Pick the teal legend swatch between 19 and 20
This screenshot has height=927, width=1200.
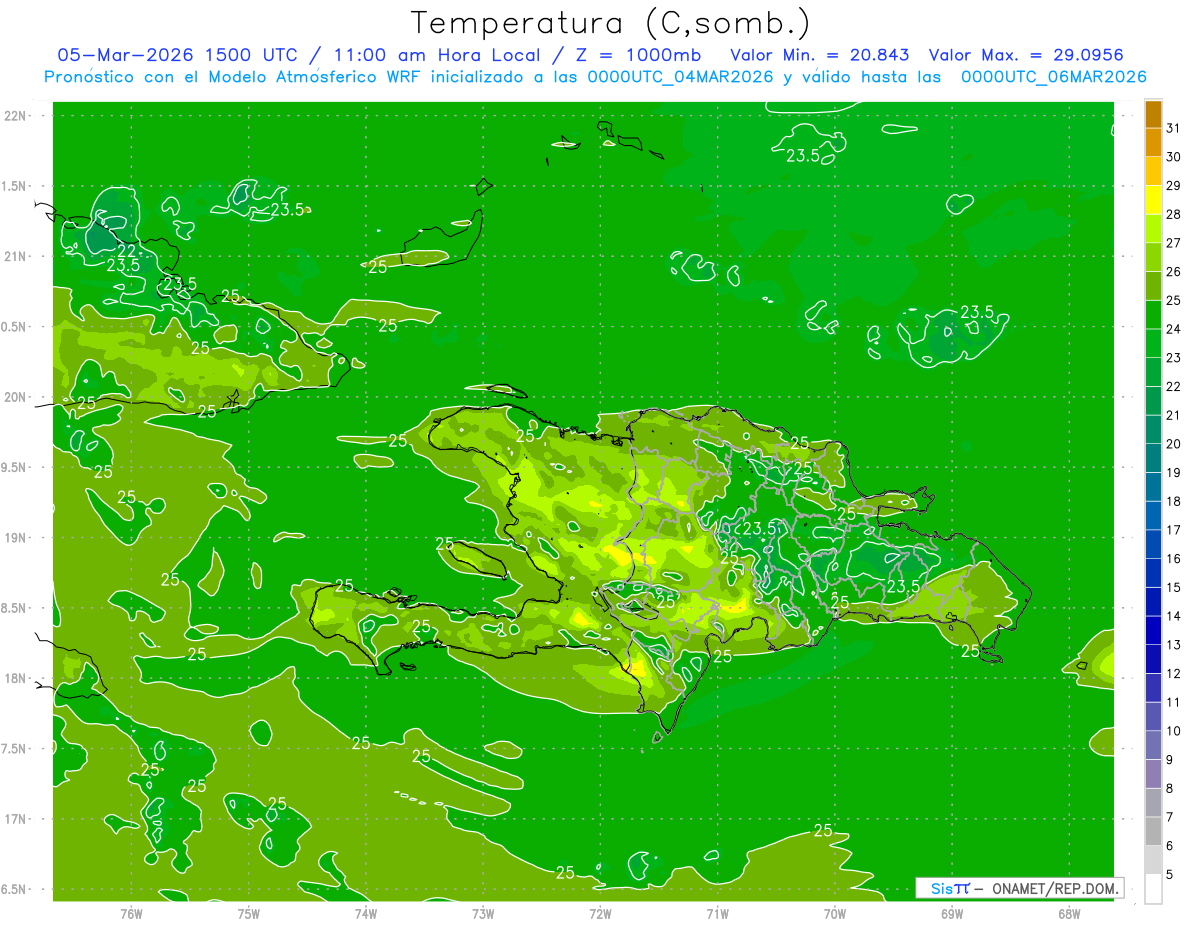tap(1153, 458)
